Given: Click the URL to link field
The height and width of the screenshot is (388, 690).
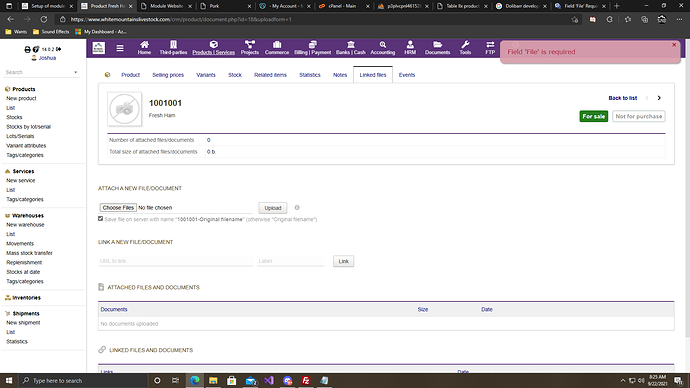Looking at the screenshot, I should pos(175,261).
